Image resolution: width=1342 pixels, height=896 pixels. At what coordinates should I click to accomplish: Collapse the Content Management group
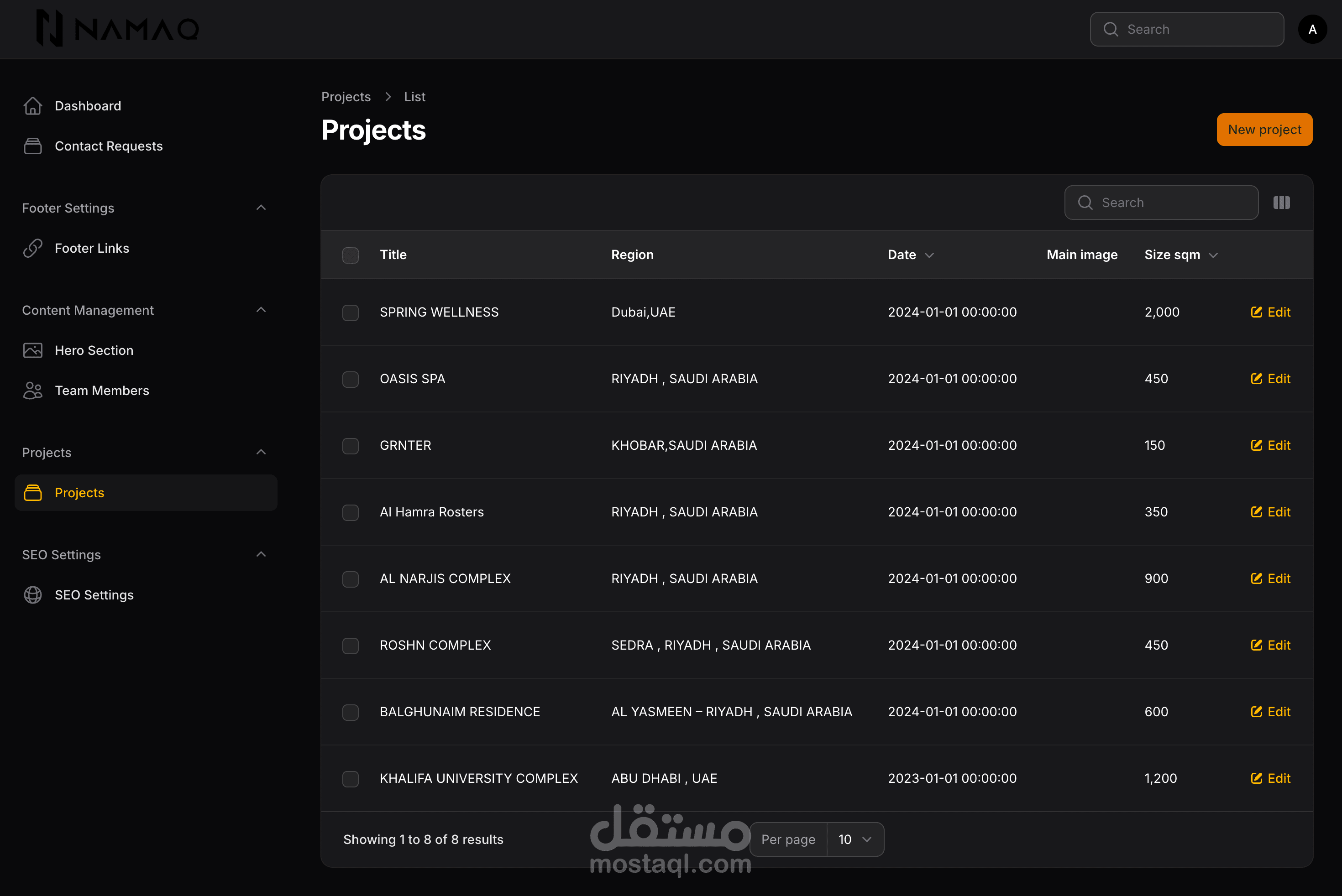pyautogui.click(x=261, y=310)
